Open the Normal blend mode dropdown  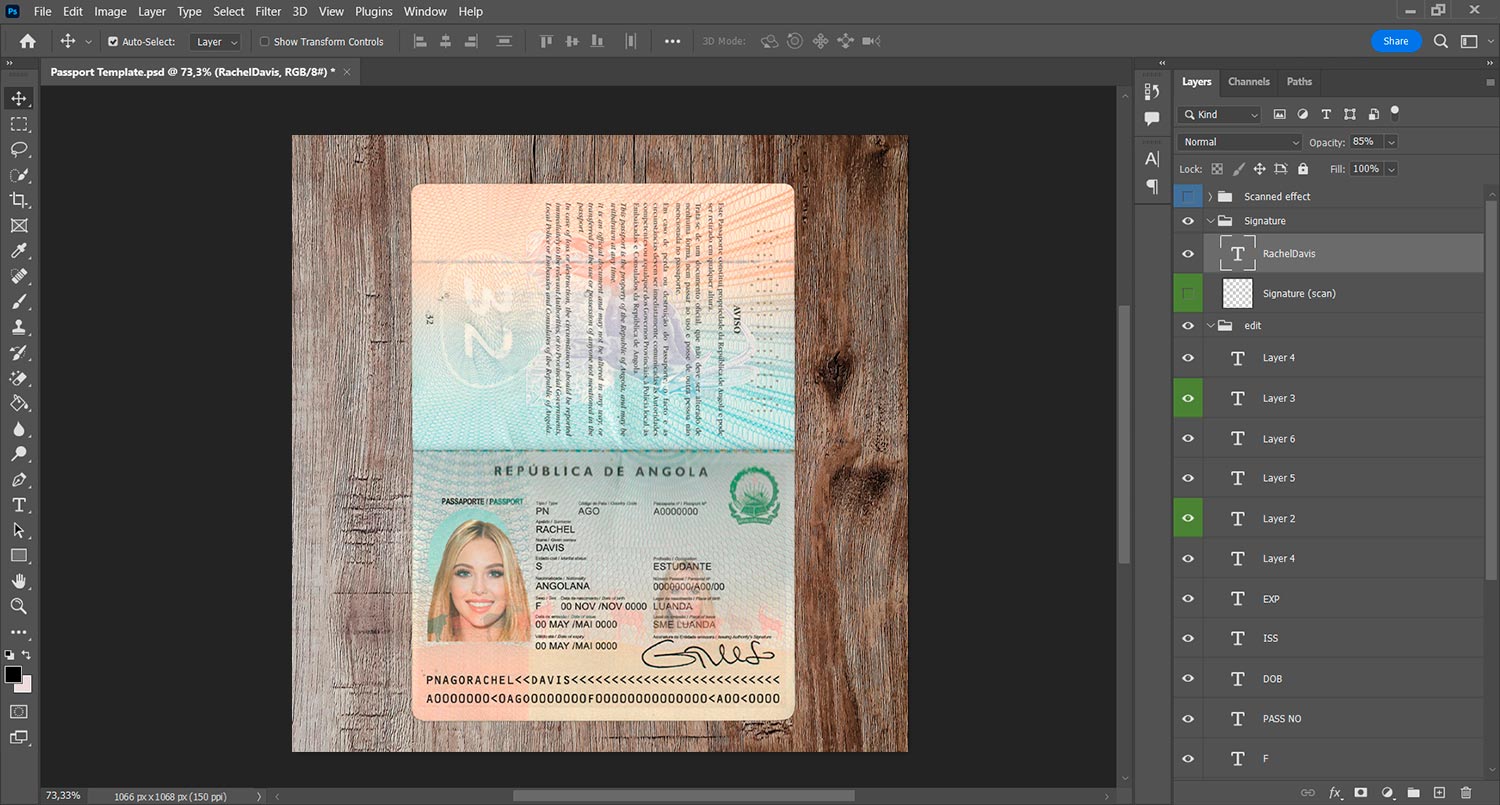(x=1238, y=141)
